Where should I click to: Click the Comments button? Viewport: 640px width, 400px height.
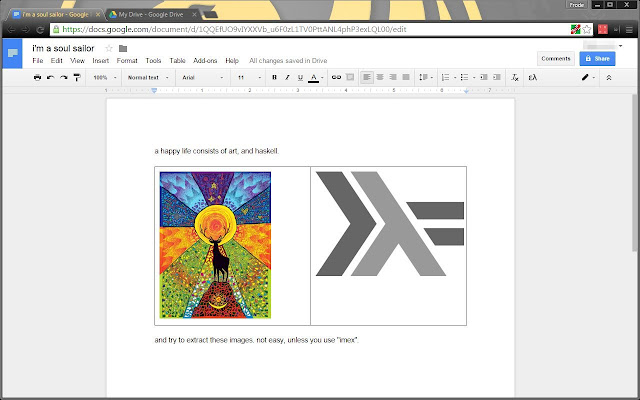pos(556,59)
